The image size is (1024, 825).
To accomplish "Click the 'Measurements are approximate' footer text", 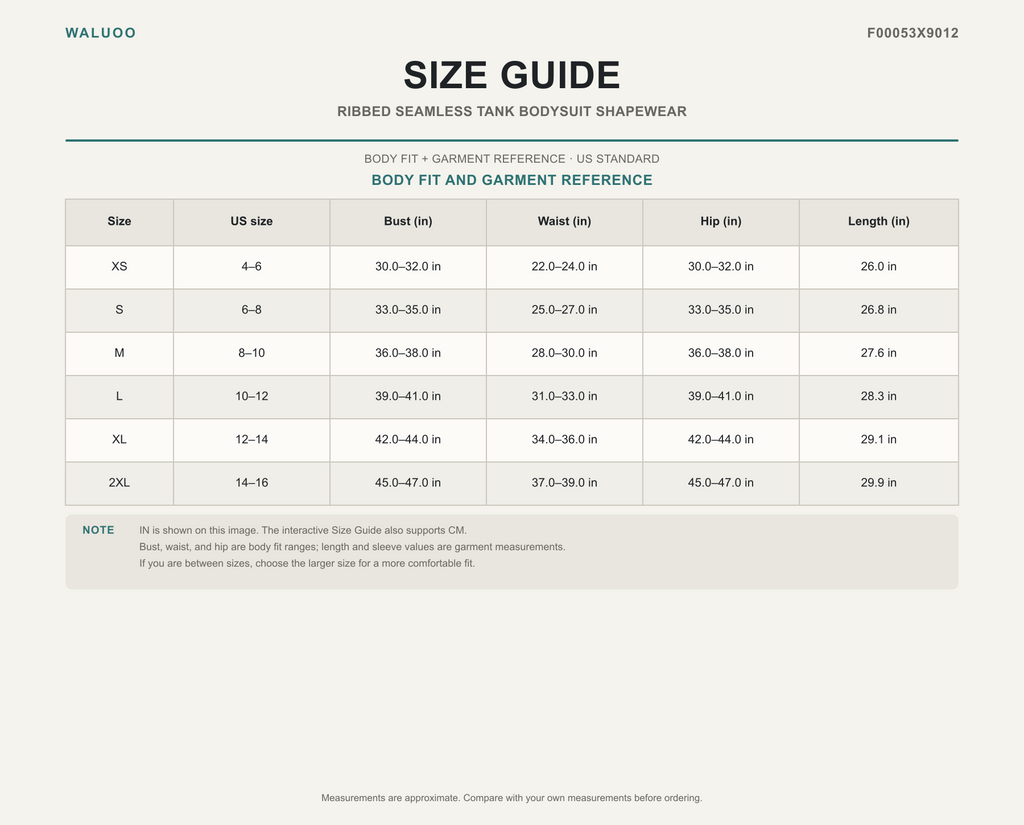I will (x=511, y=798).
